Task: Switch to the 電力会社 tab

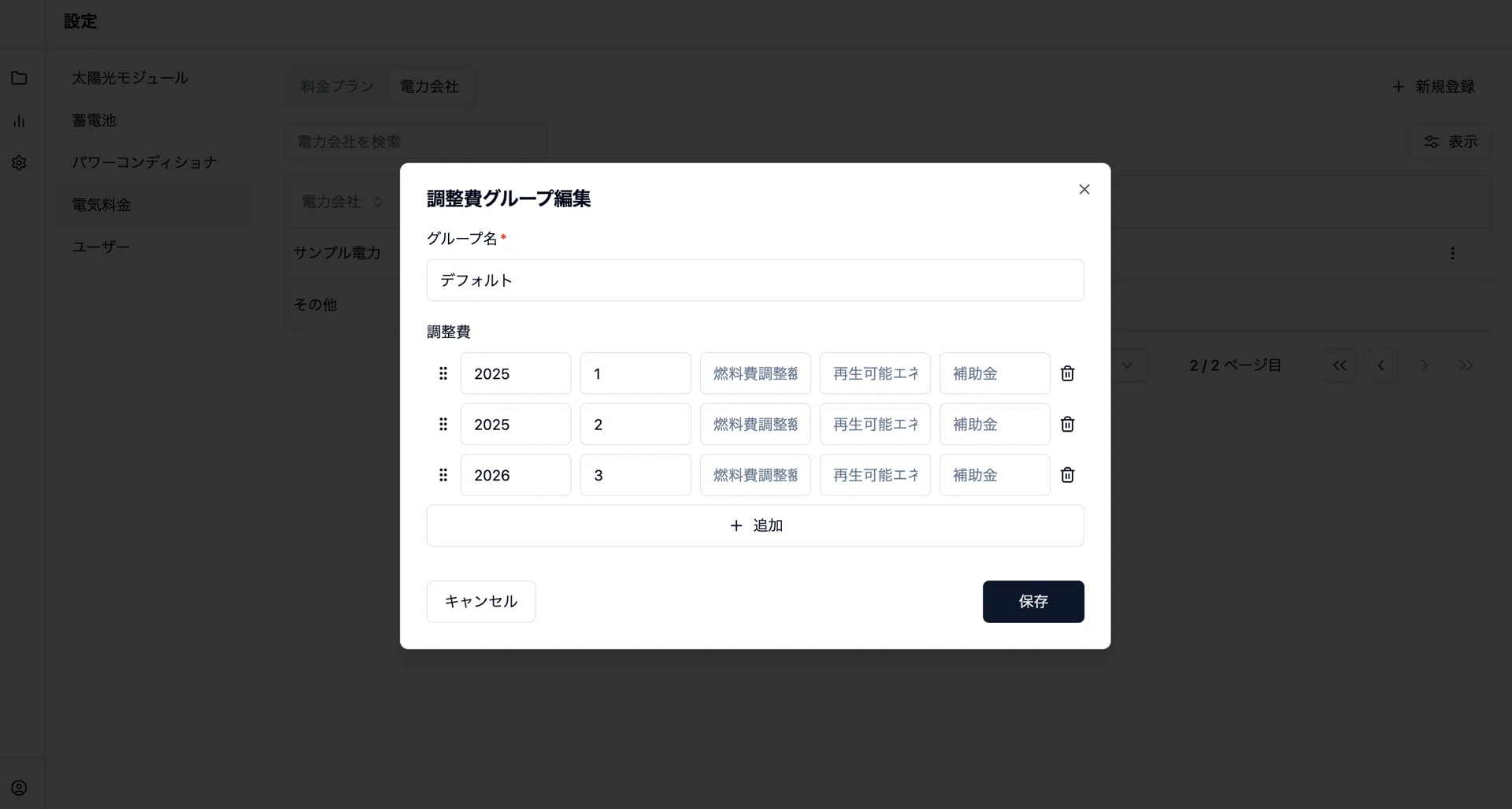Action: pos(429,87)
